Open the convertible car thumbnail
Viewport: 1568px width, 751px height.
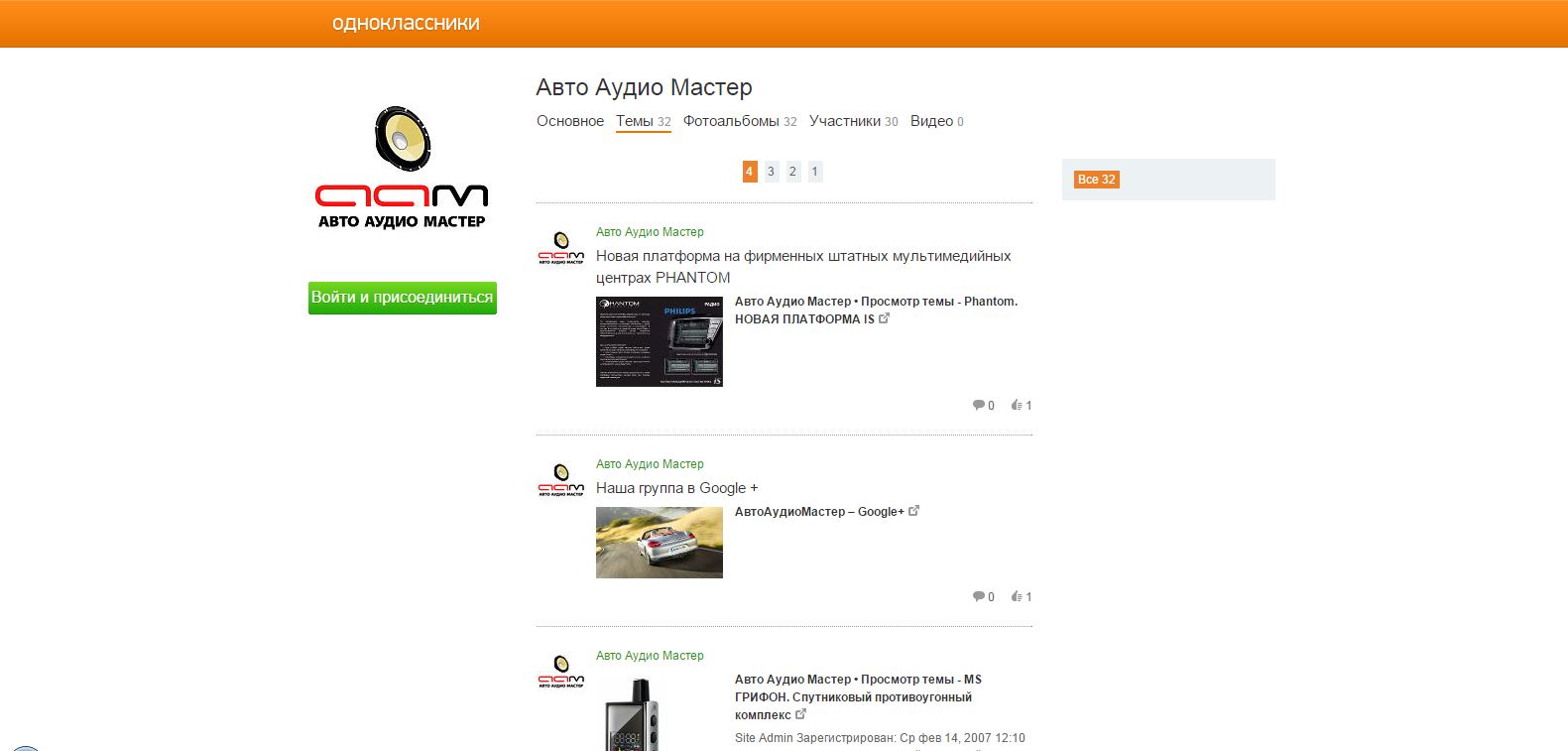660,543
